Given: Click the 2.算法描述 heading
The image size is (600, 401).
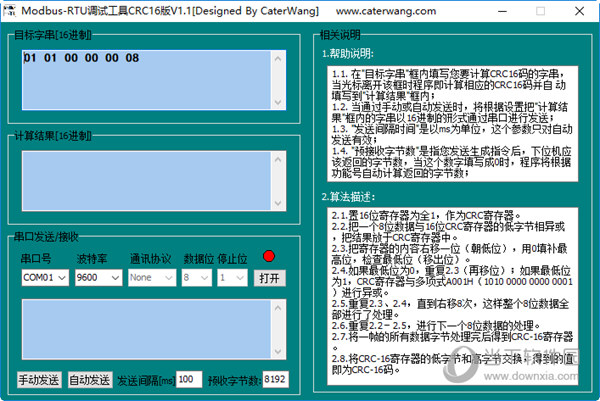Looking at the screenshot, I should point(348,197).
